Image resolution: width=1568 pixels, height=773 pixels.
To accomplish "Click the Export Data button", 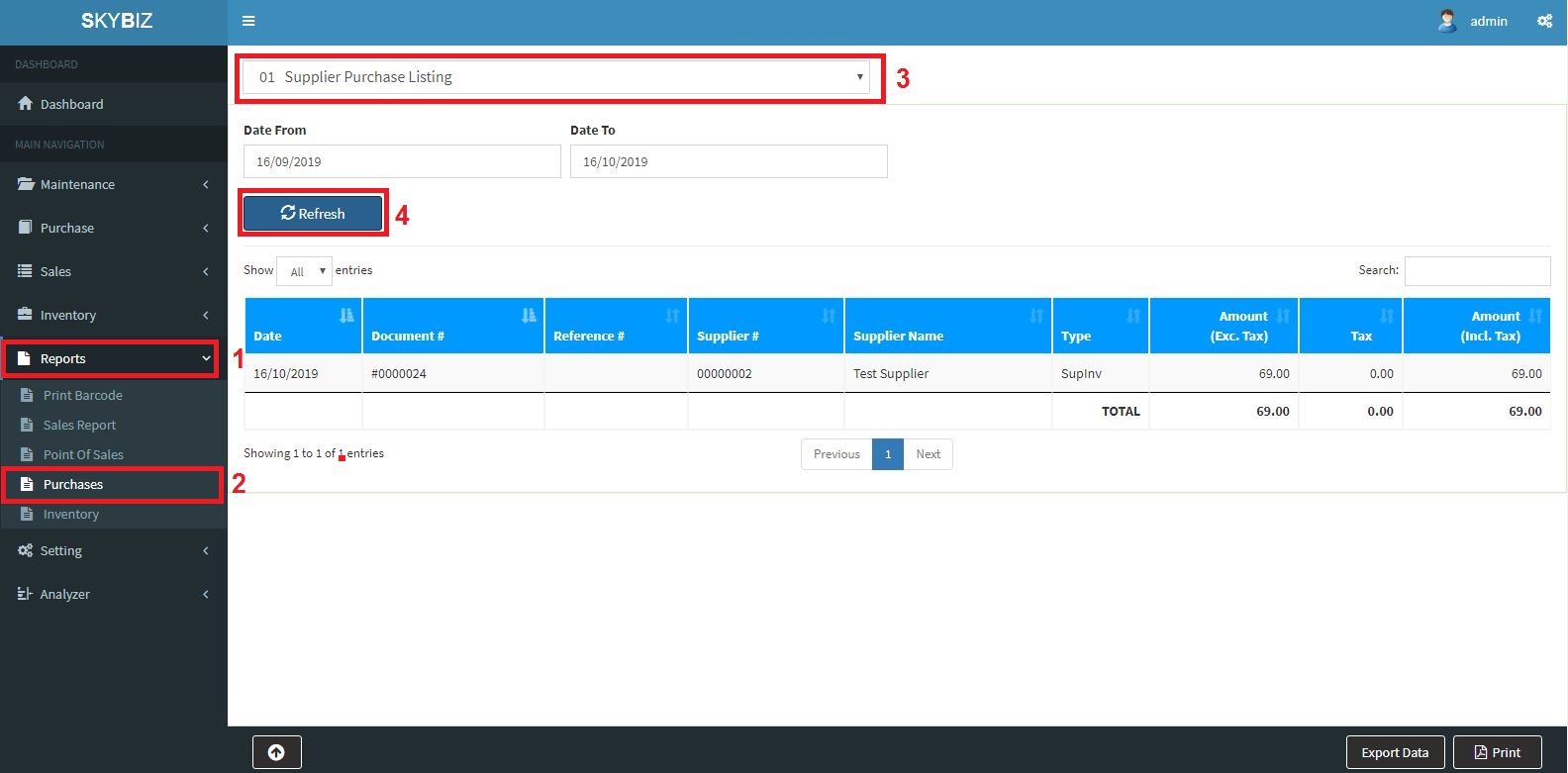I will coord(1395,752).
